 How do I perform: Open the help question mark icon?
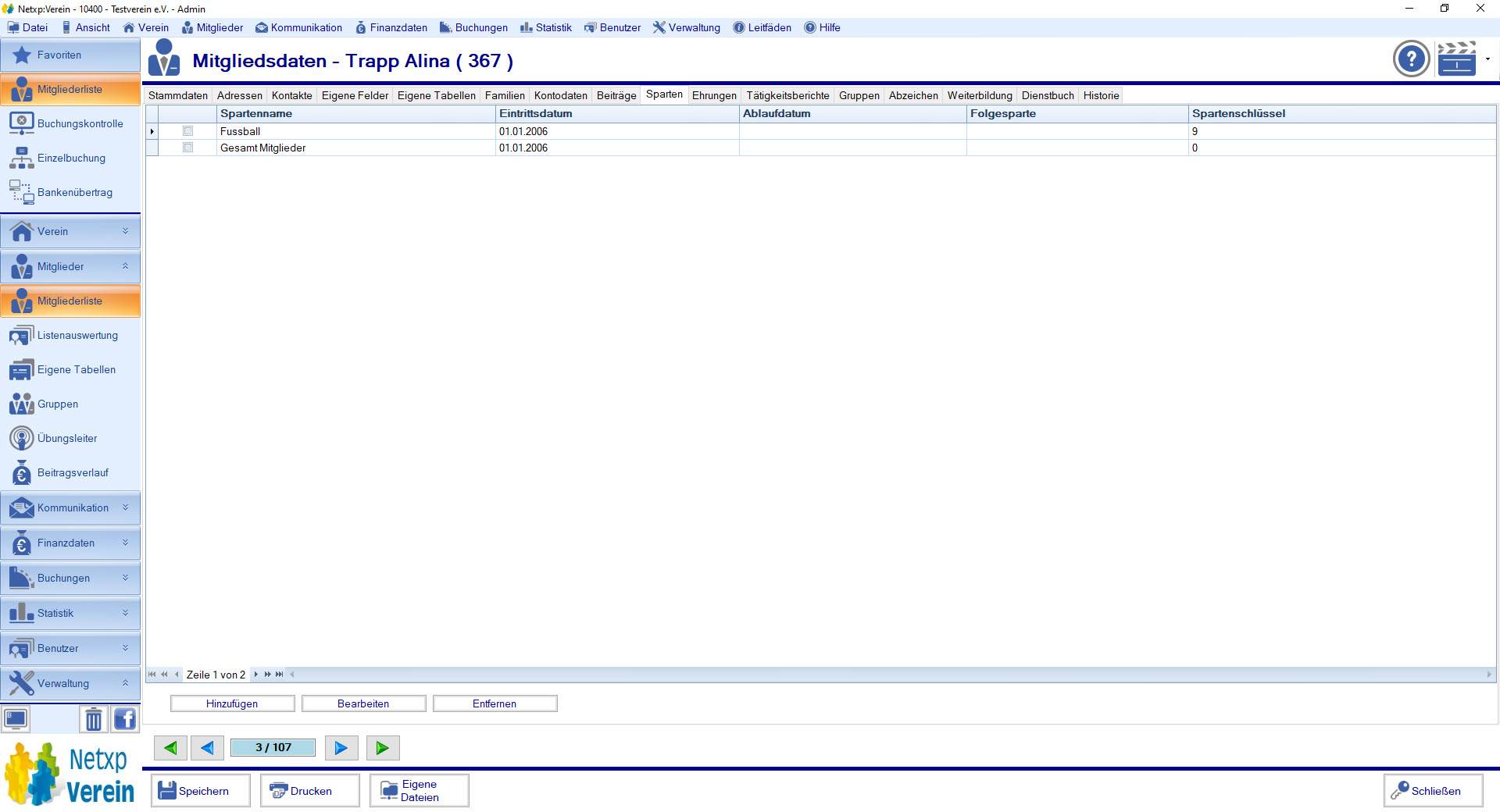coord(1411,59)
